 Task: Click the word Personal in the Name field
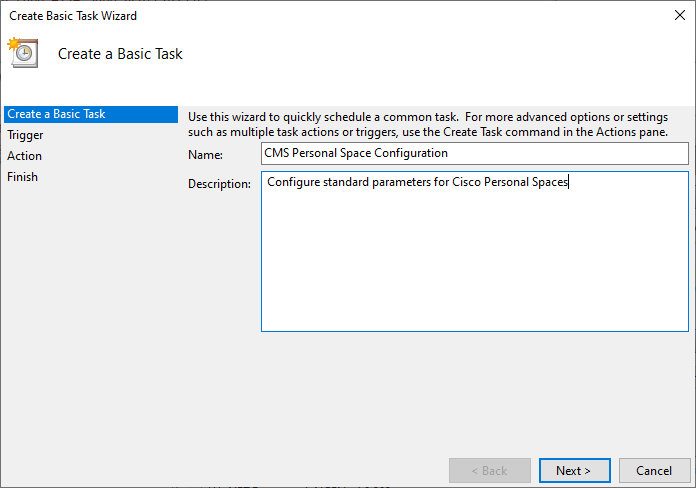pyautogui.click(x=314, y=153)
